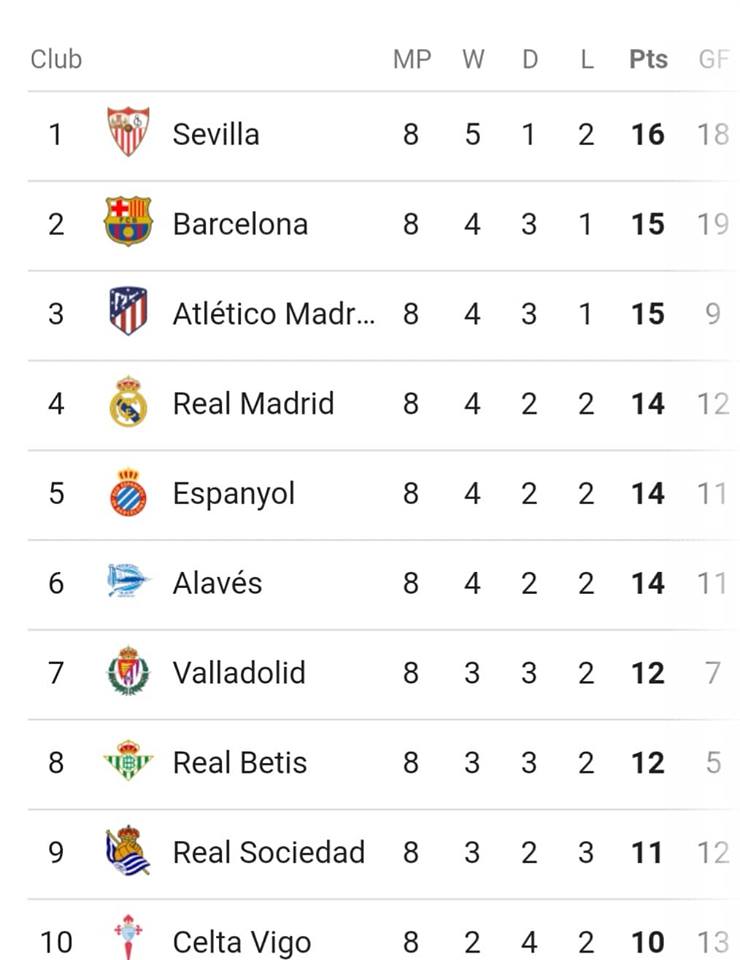Select the MP column header

[x=412, y=59]
